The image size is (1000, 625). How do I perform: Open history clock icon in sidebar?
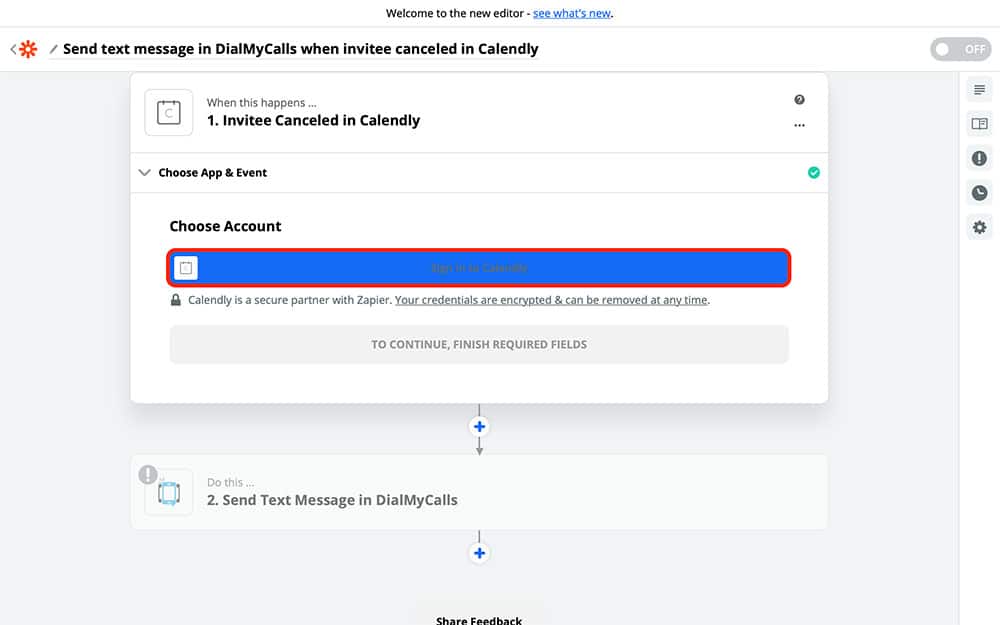(979, 193)
